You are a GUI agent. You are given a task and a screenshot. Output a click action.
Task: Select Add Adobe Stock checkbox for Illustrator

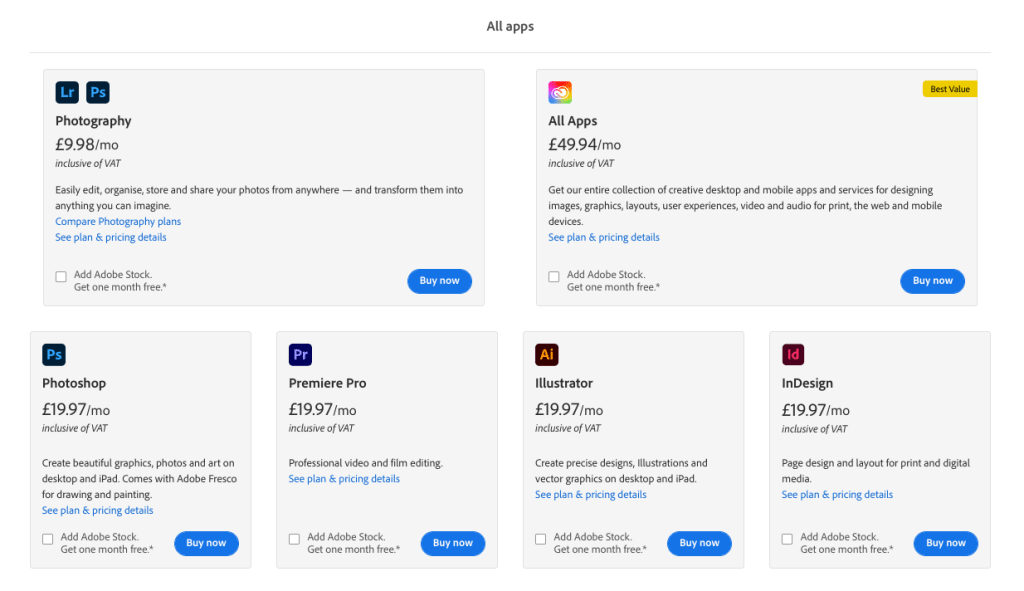click(x=541, y=539)
